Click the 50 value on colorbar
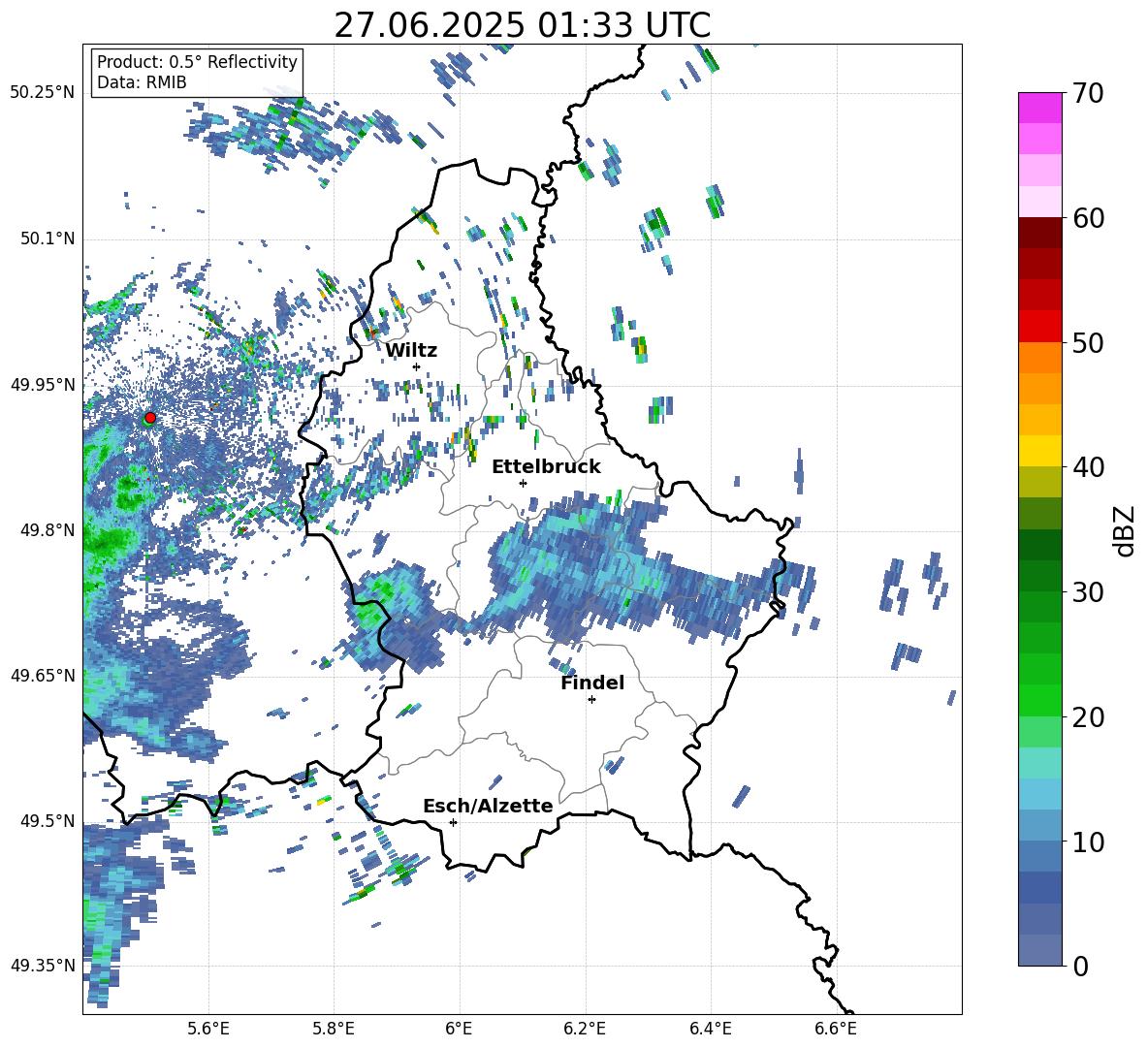 tap(1088, 342)
